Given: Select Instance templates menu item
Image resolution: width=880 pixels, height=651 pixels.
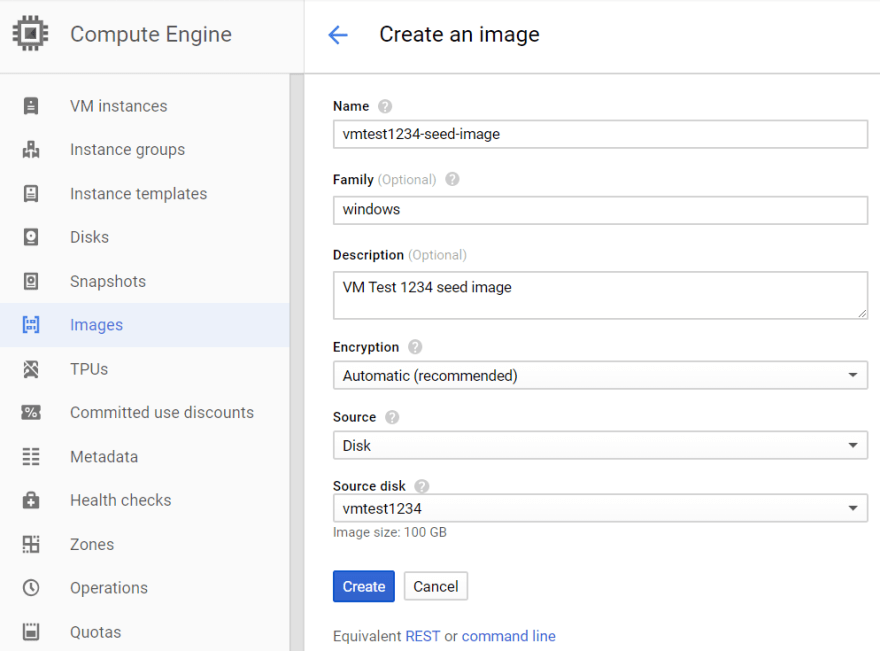Looking at the screenshot, I should pos(145,194).
